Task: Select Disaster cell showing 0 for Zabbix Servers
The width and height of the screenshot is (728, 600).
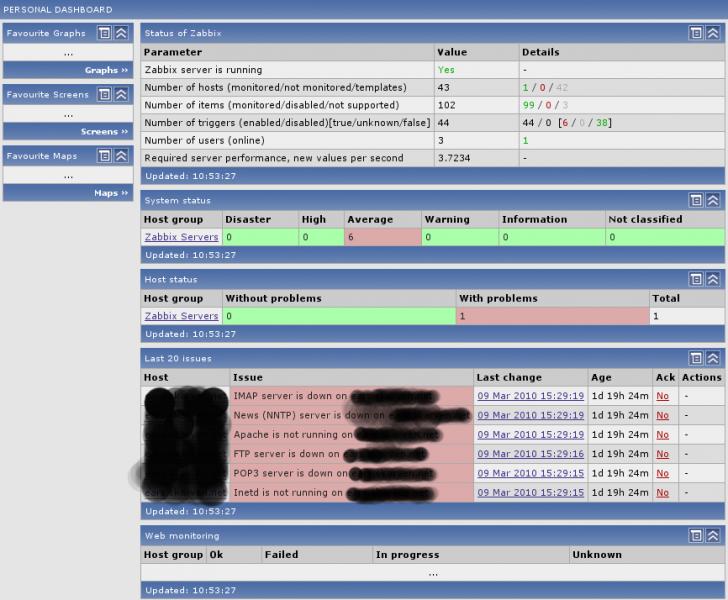Action: pyautogui.click(x=260, y=237)
